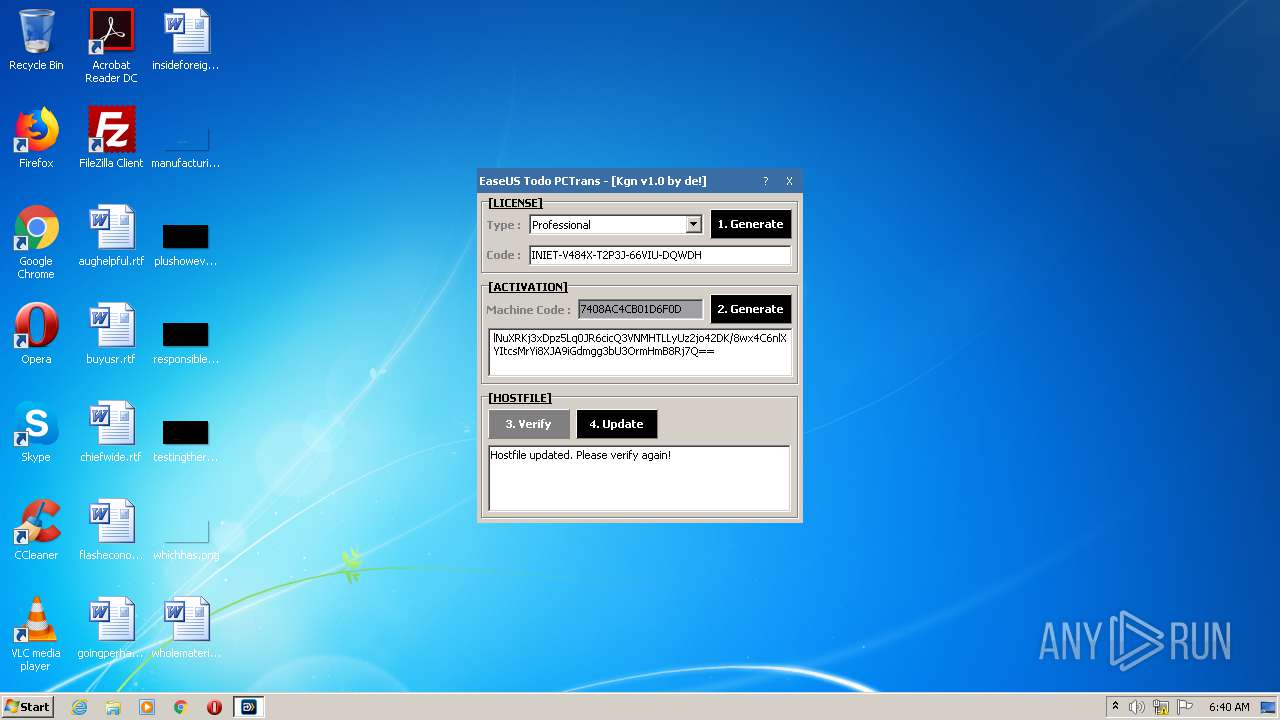Launch CCleaner desktop shortcut
Viewport: 1280px width, 720px height.
36,530
